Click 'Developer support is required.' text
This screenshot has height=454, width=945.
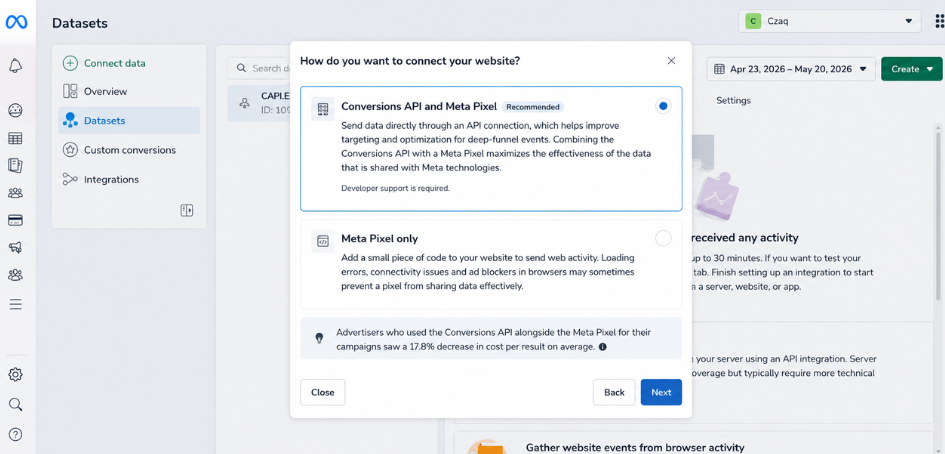[395, 188]
